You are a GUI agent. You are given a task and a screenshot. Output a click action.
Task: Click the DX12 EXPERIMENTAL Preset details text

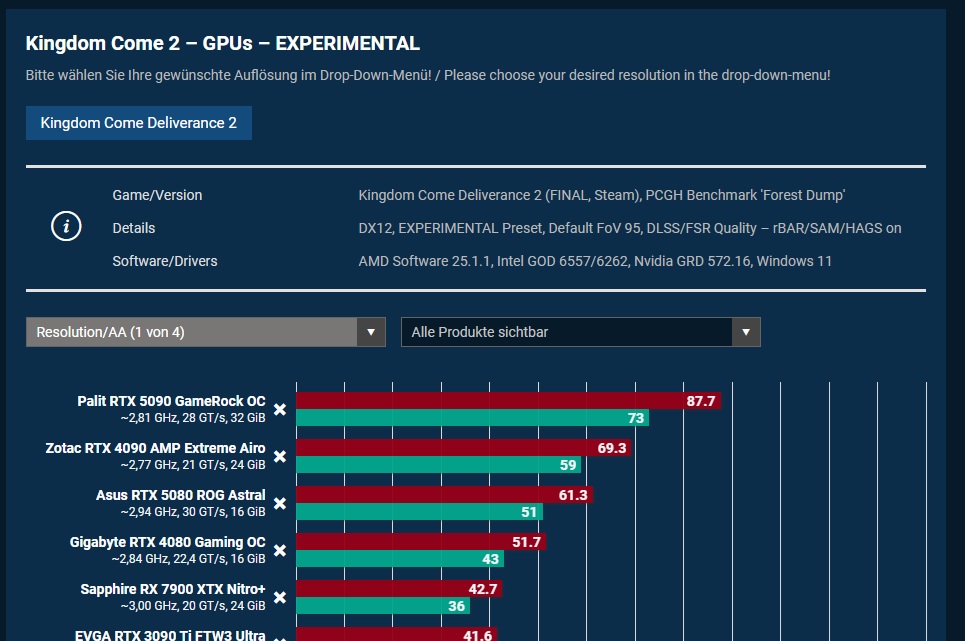coord(630,228)
